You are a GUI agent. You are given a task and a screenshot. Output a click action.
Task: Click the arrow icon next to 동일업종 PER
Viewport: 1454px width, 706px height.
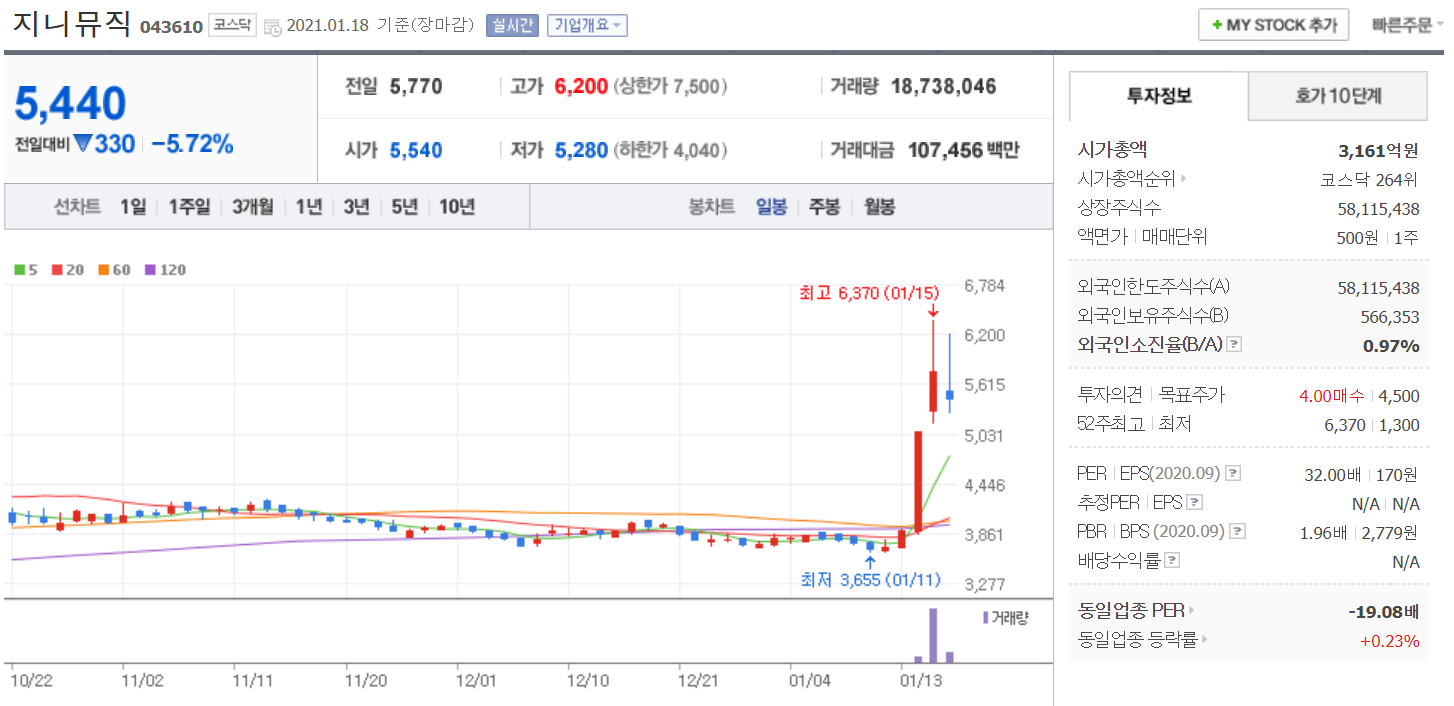click(x=1191, y=611)
